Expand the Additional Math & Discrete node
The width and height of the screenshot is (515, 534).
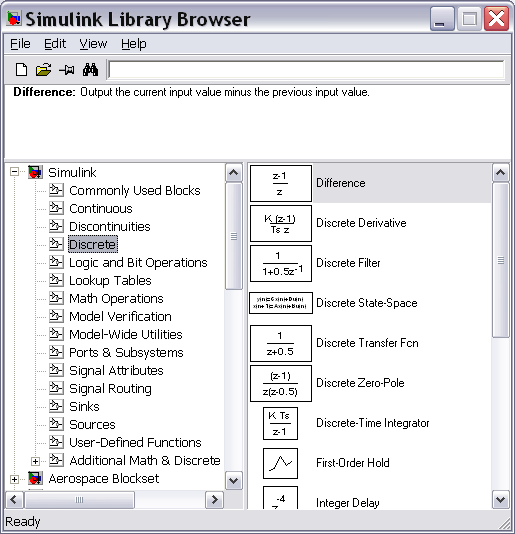35,461
